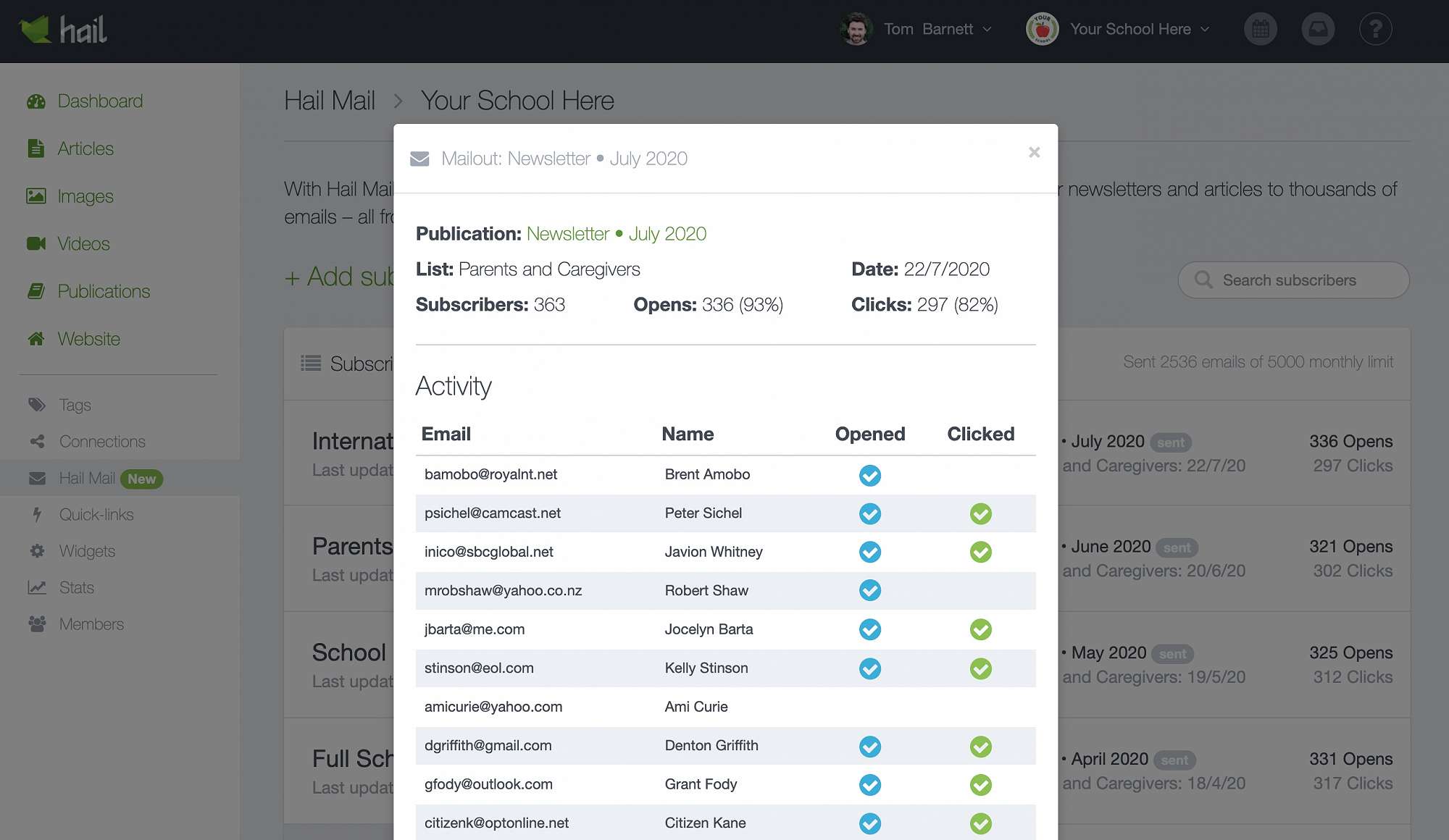Click the Dashboard gauge icon in sidebar

pyautogui.click(x=36, y=101)
